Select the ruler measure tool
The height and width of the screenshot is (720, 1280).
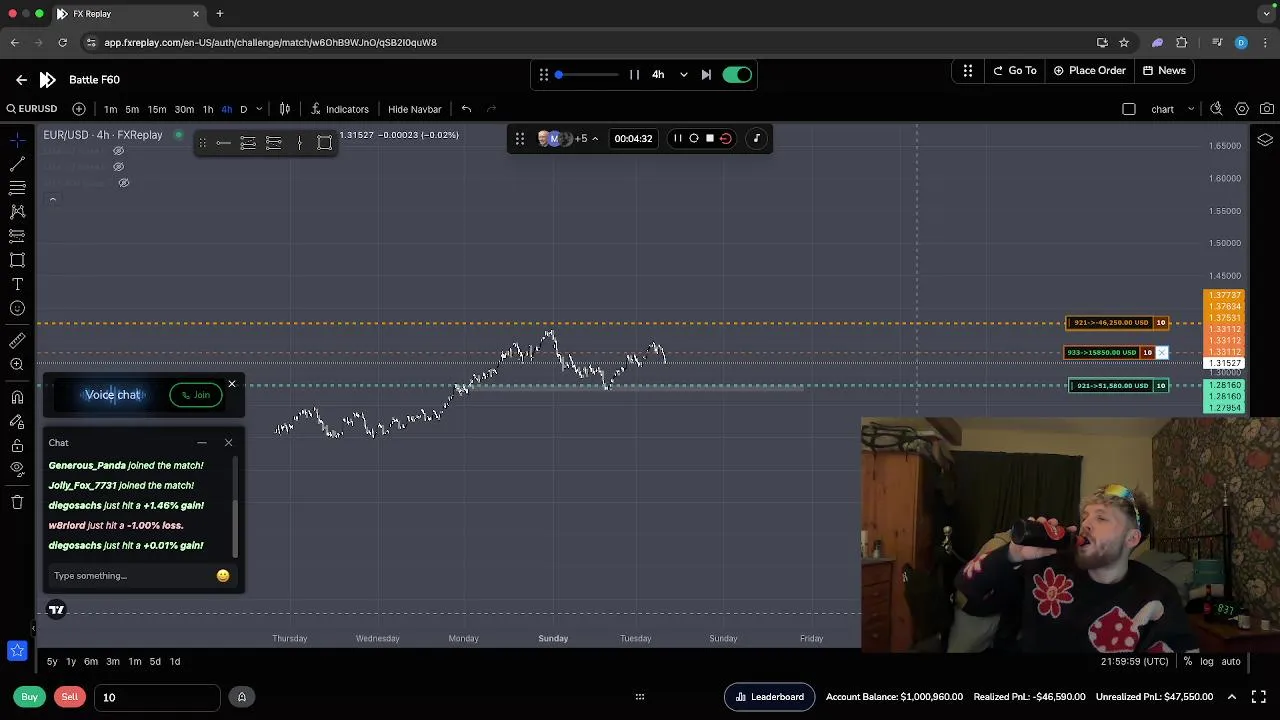17,341
